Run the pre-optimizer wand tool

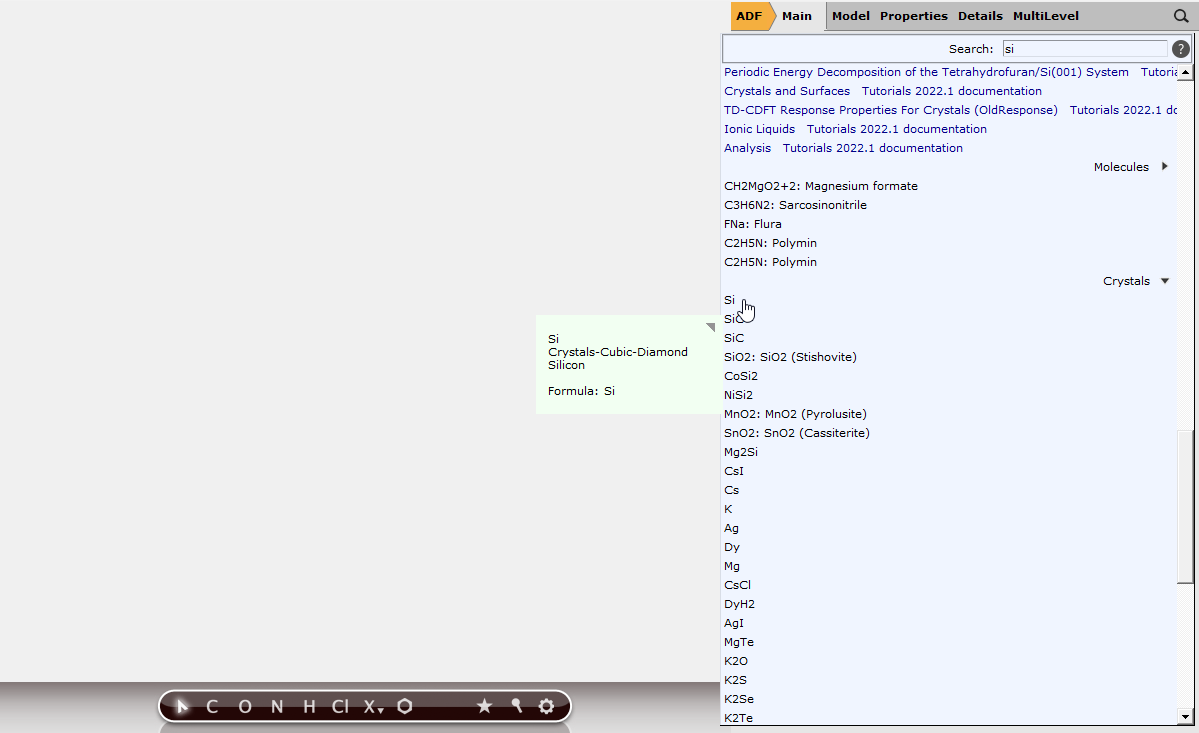click(515, 706)
